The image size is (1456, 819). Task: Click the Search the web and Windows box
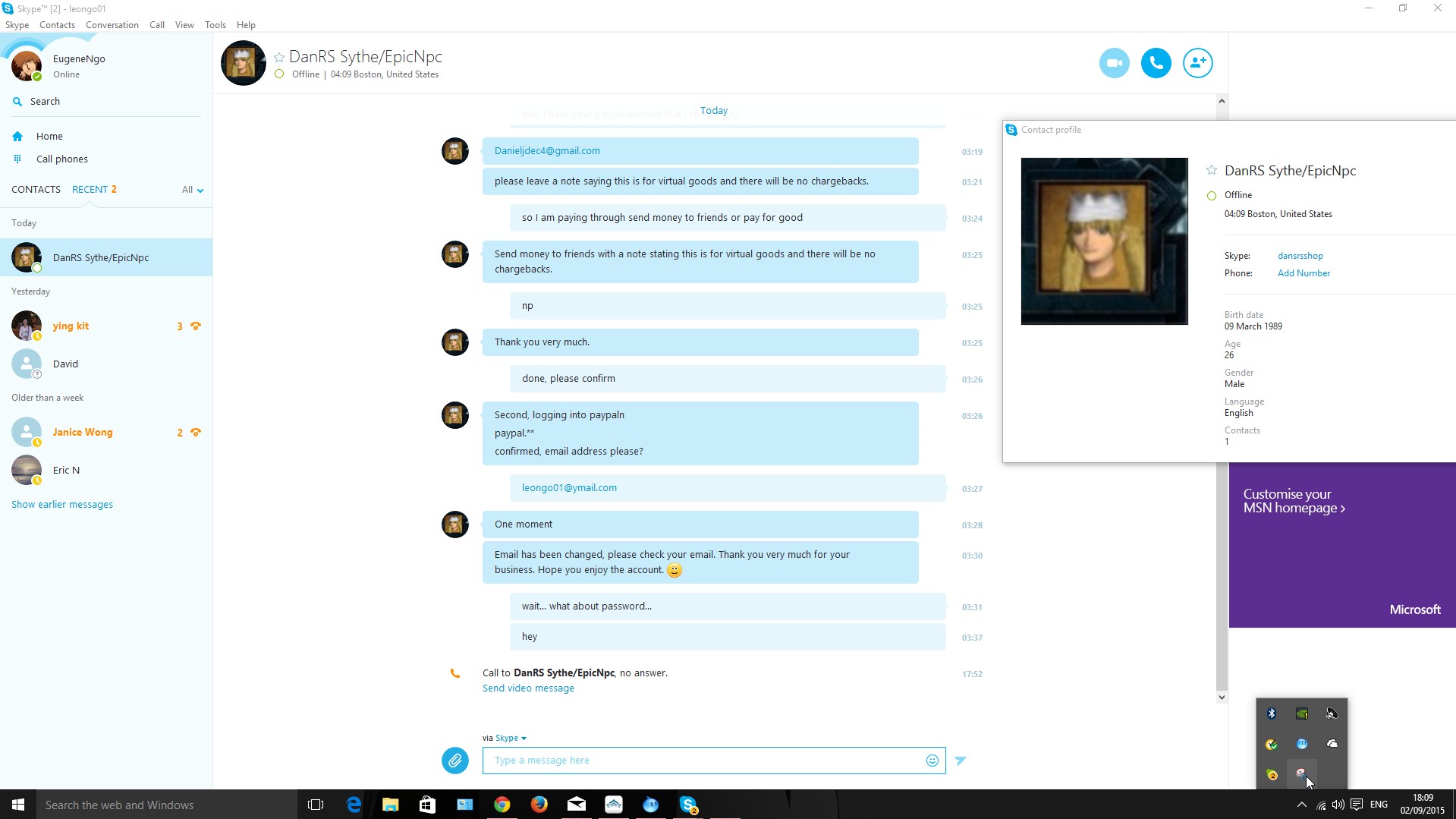(x=167, y=805)
